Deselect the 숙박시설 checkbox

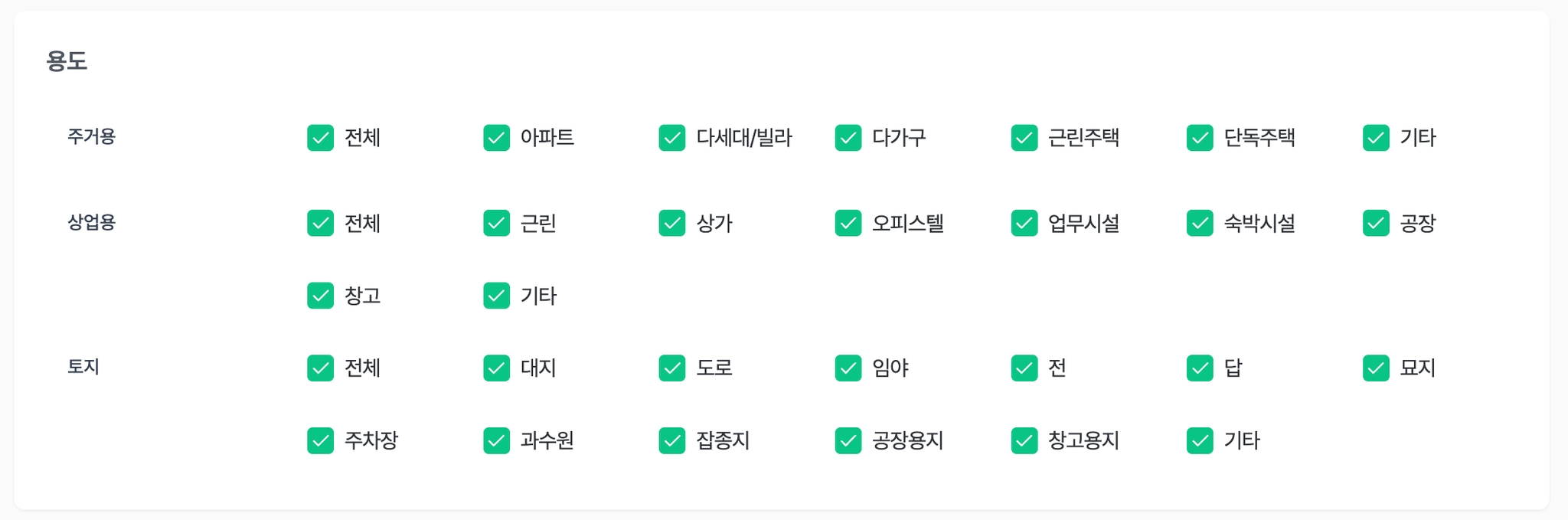tap(1200, 224)
